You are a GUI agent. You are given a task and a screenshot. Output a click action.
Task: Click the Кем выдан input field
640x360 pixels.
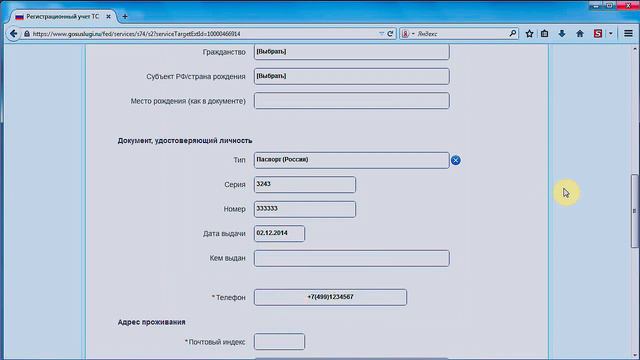[351, 258]
